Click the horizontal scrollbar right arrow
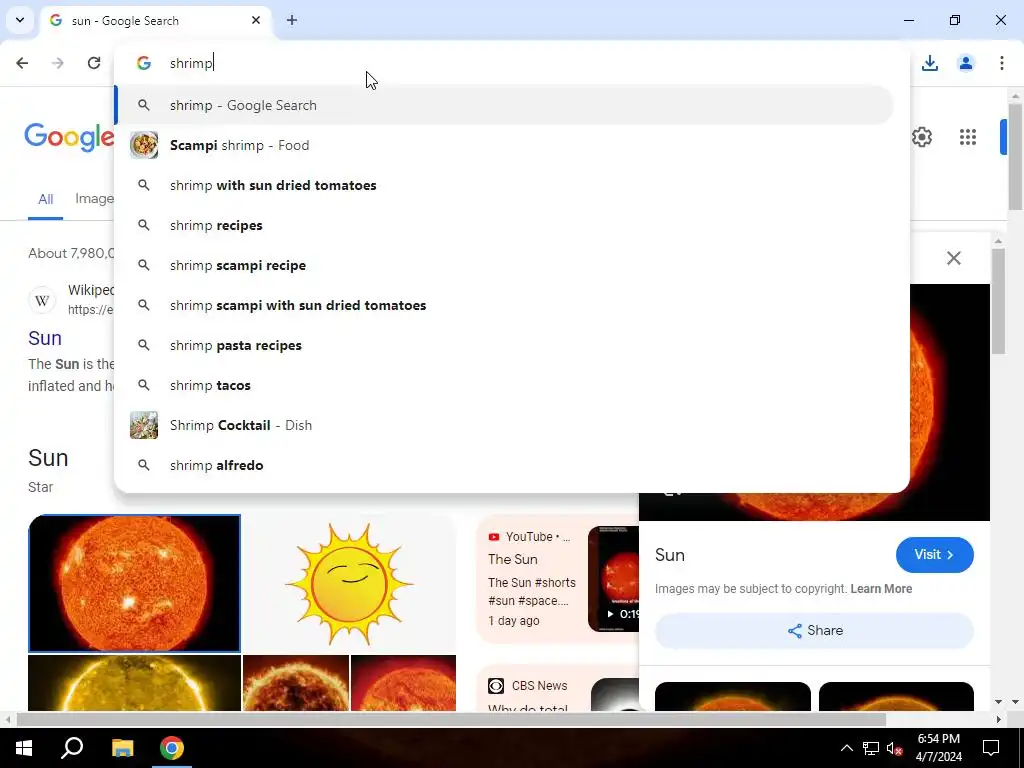Image resolution: width=1024 pixels, height=768 pixels. point(998,720)
